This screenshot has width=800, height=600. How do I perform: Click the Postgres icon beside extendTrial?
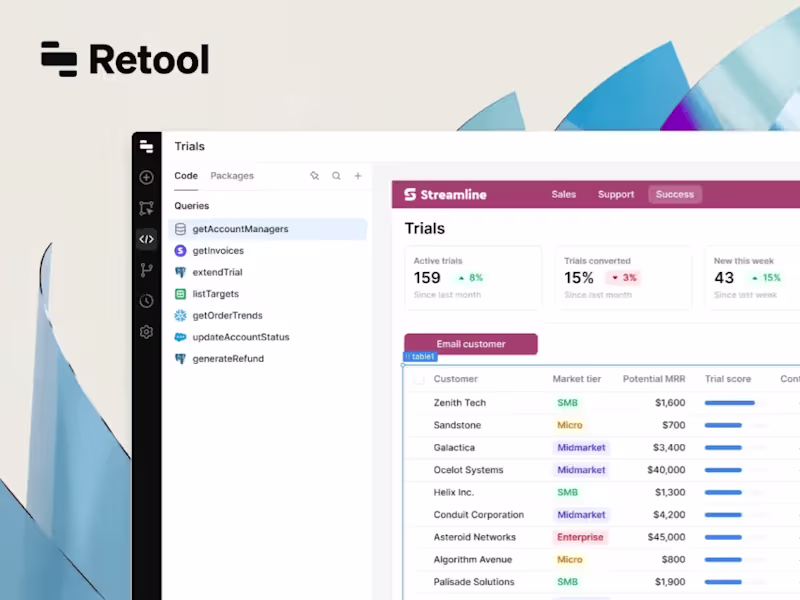[180, 272]
